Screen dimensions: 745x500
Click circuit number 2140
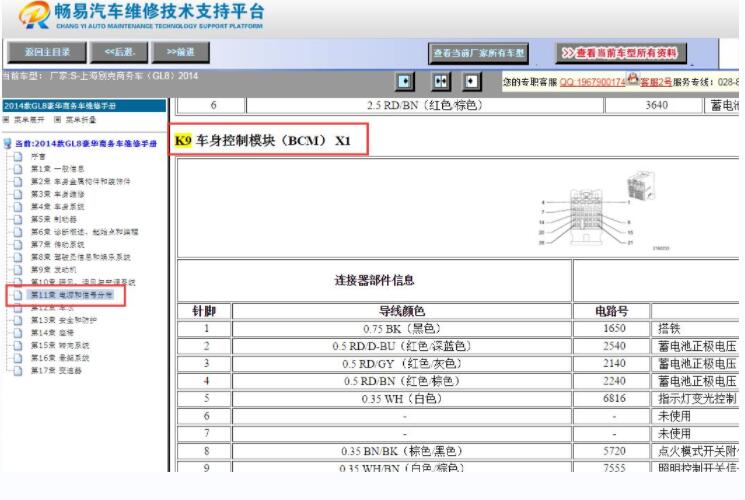coord(614,364)
